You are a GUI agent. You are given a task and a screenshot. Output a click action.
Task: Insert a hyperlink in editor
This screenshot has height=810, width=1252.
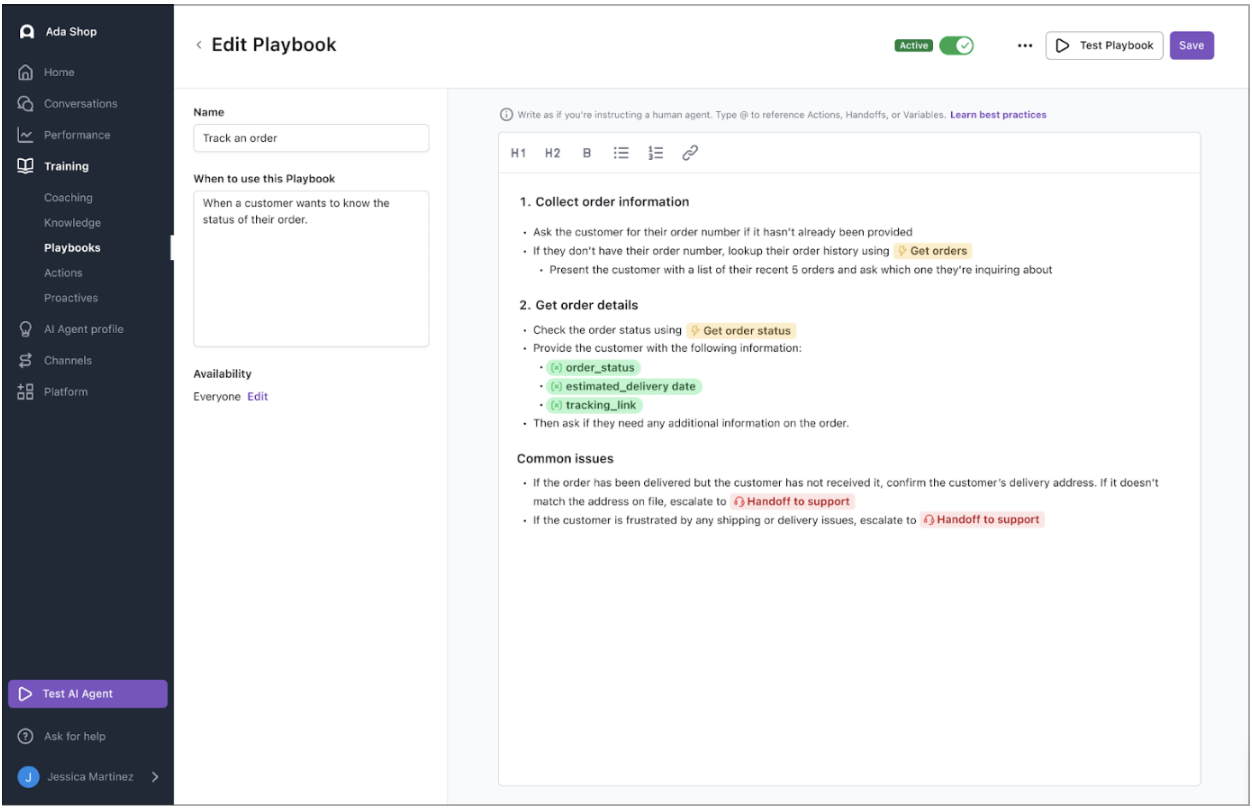690,153
